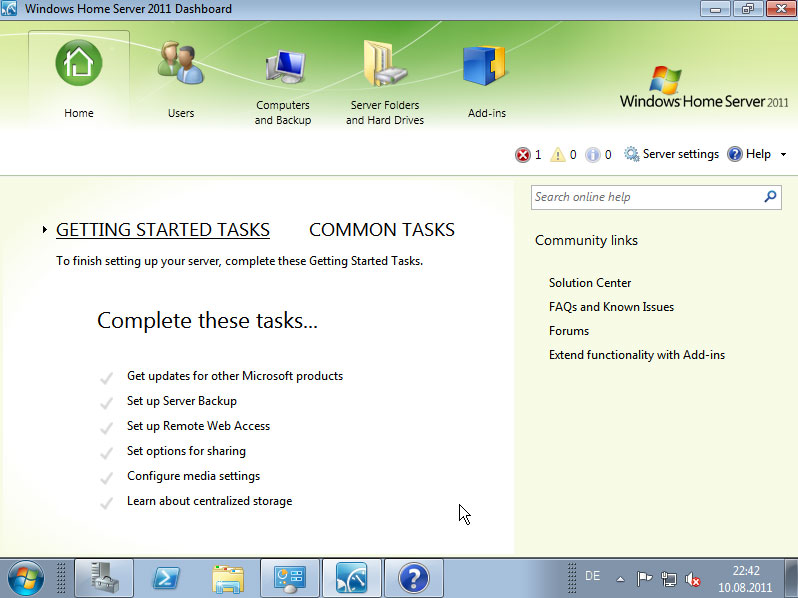
Task: Click the Help text button
Action: pyautogui.click(x=758, y=154)
